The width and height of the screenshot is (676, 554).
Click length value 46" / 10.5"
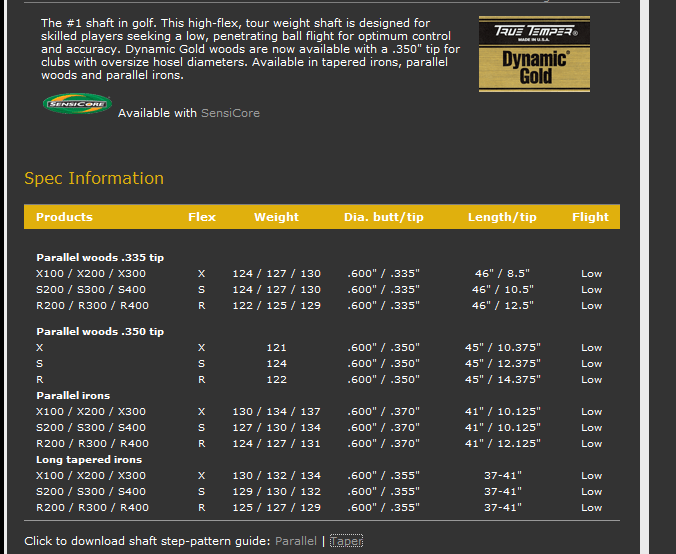[x=502, y=290]
